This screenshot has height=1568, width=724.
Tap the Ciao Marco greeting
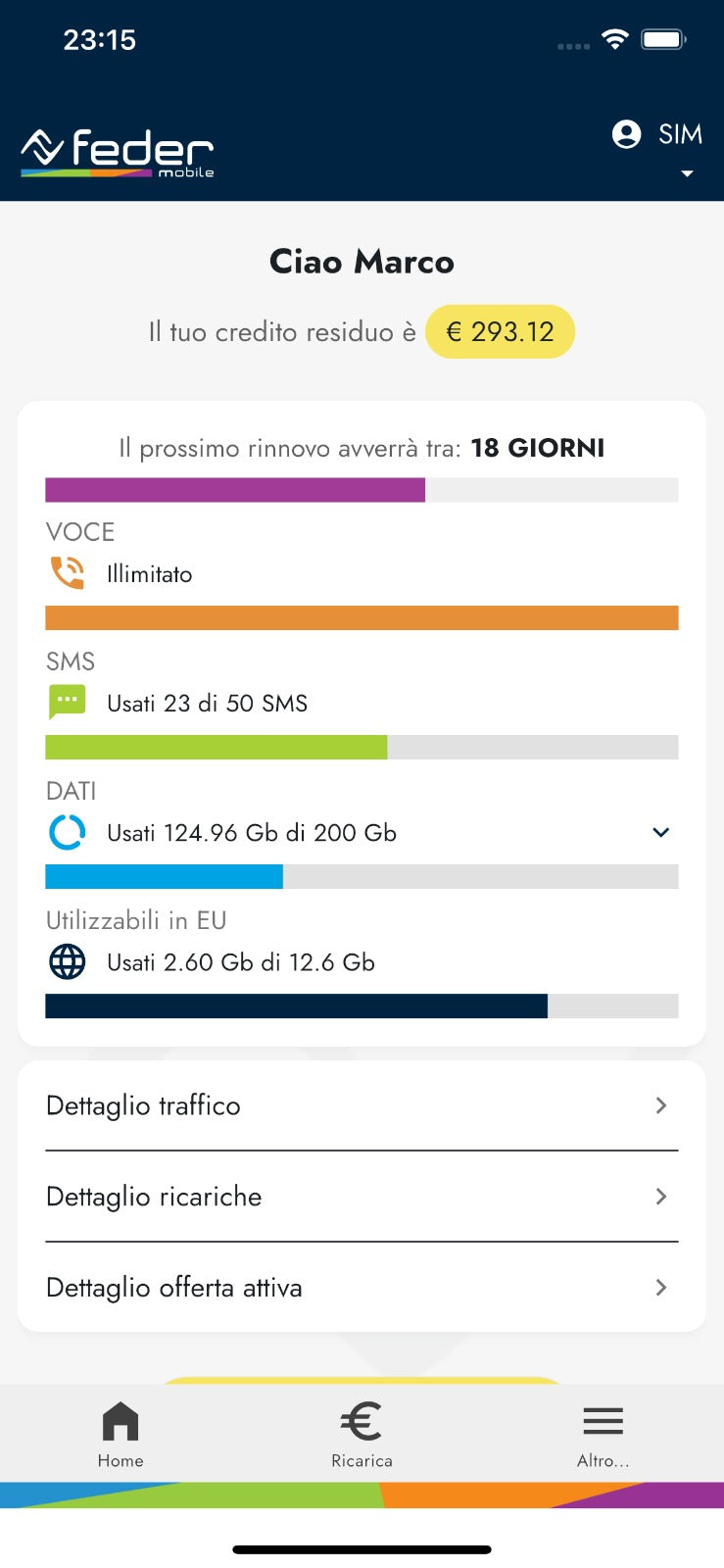362,262
